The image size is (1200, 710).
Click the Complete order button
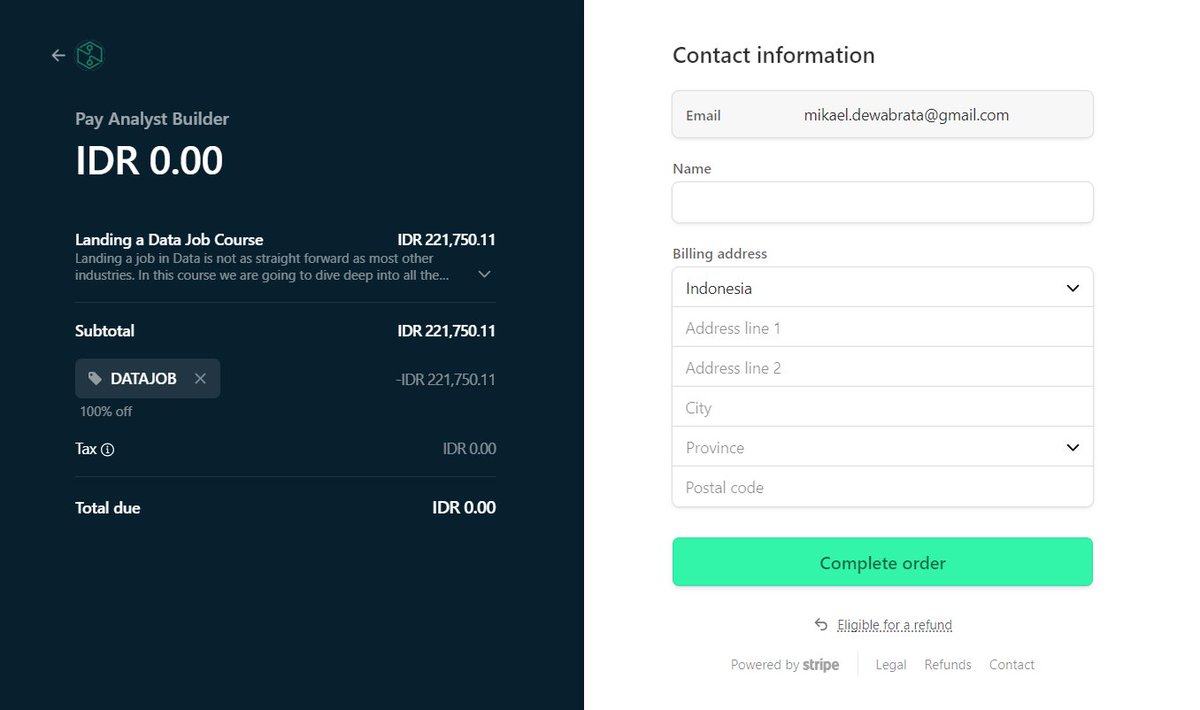883,562
